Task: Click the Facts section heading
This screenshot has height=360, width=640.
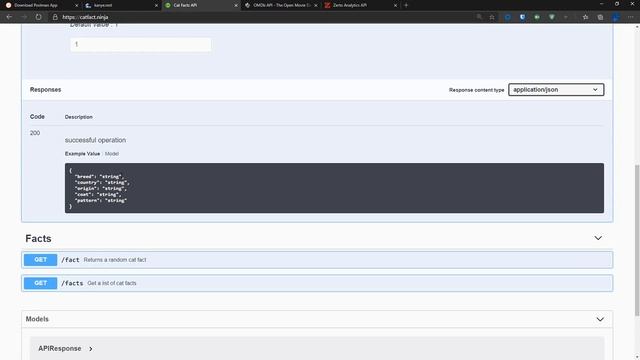Action: click(38, 238)
